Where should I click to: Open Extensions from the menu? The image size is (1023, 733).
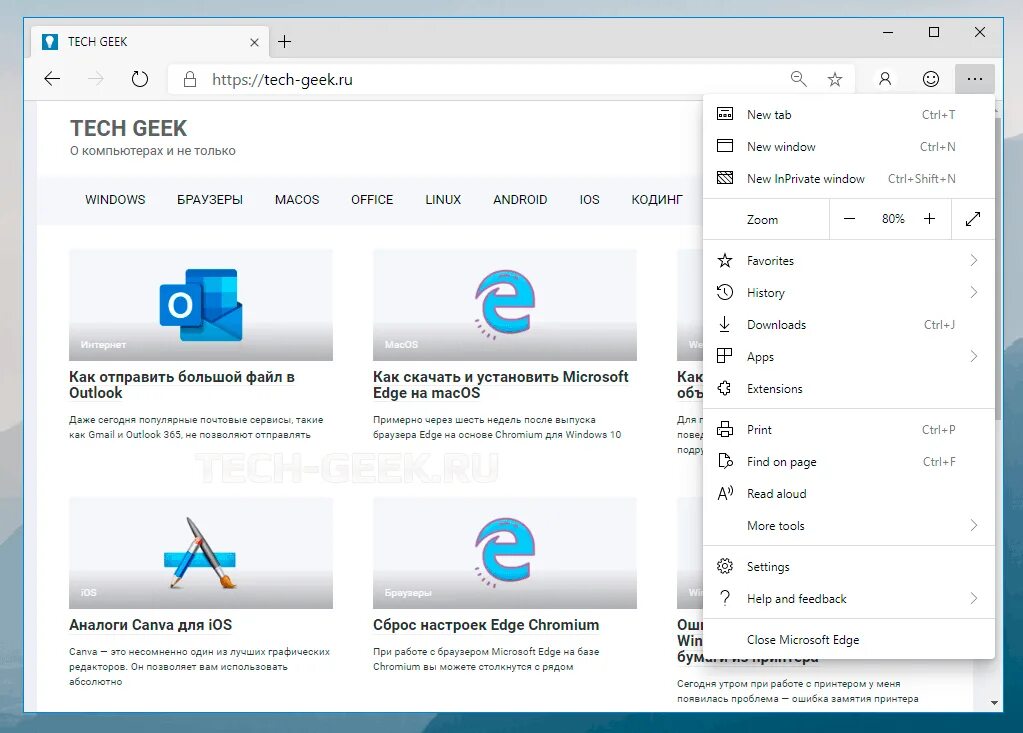[849, 389]
